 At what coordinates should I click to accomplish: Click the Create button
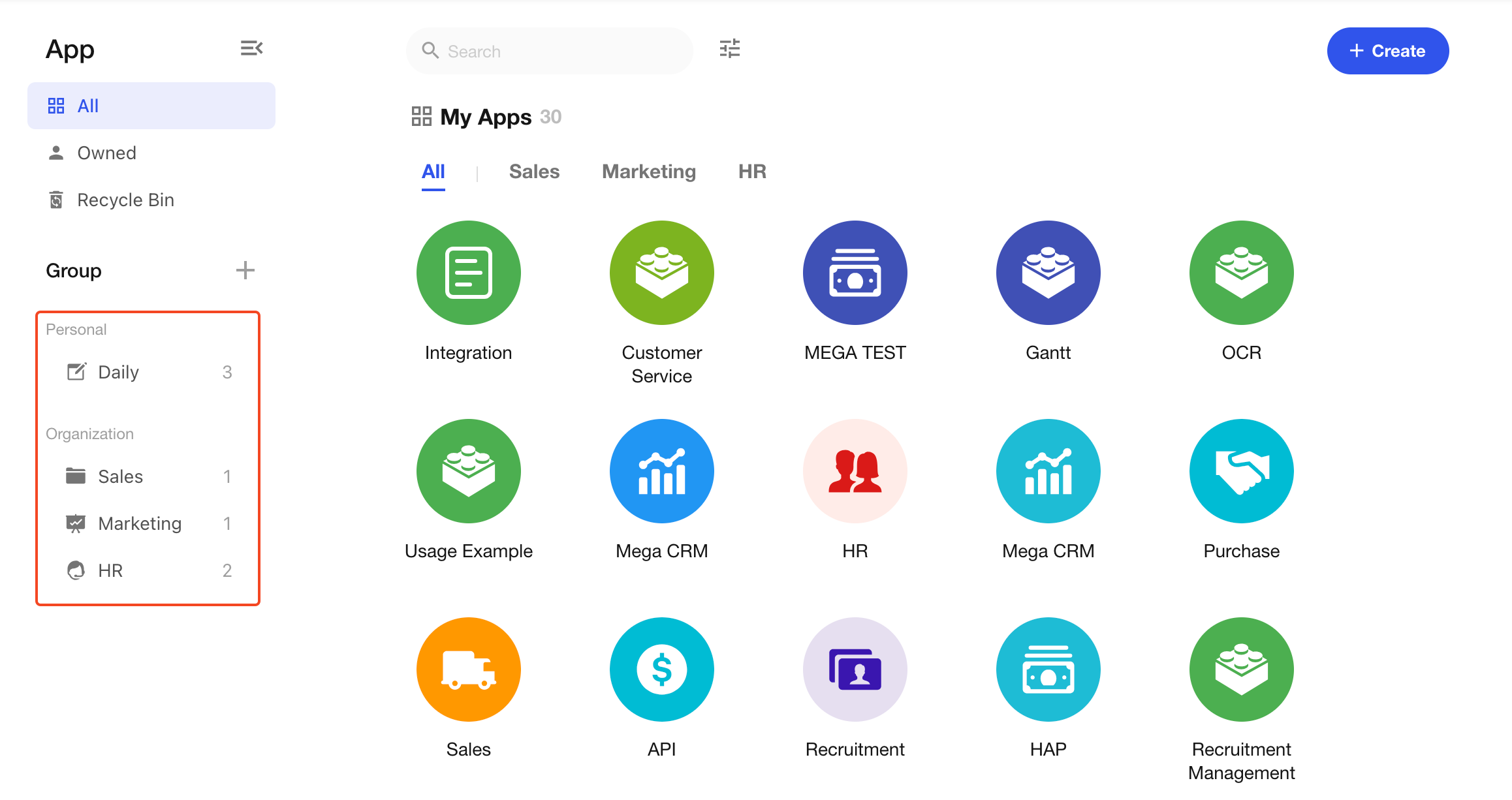(1387, 51)
